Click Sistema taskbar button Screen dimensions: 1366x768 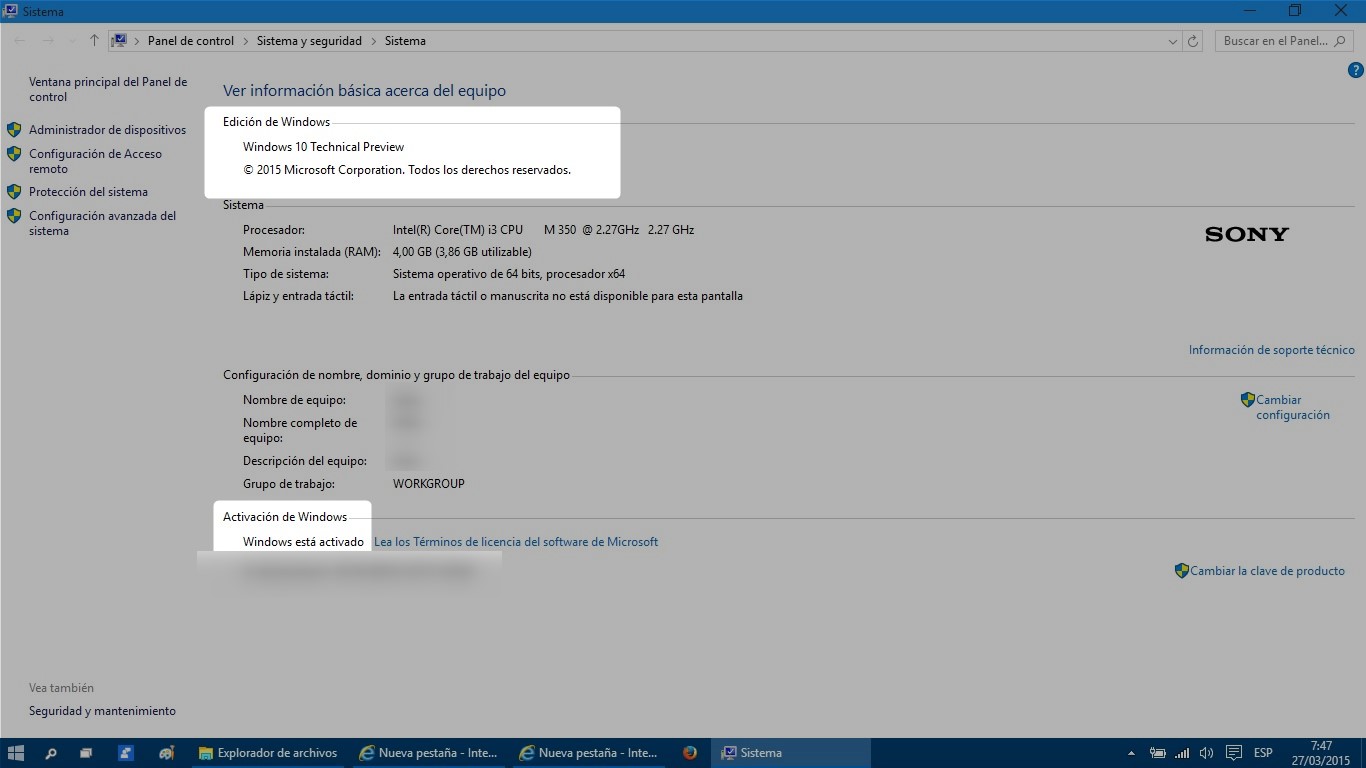click(x=790, y=753)
